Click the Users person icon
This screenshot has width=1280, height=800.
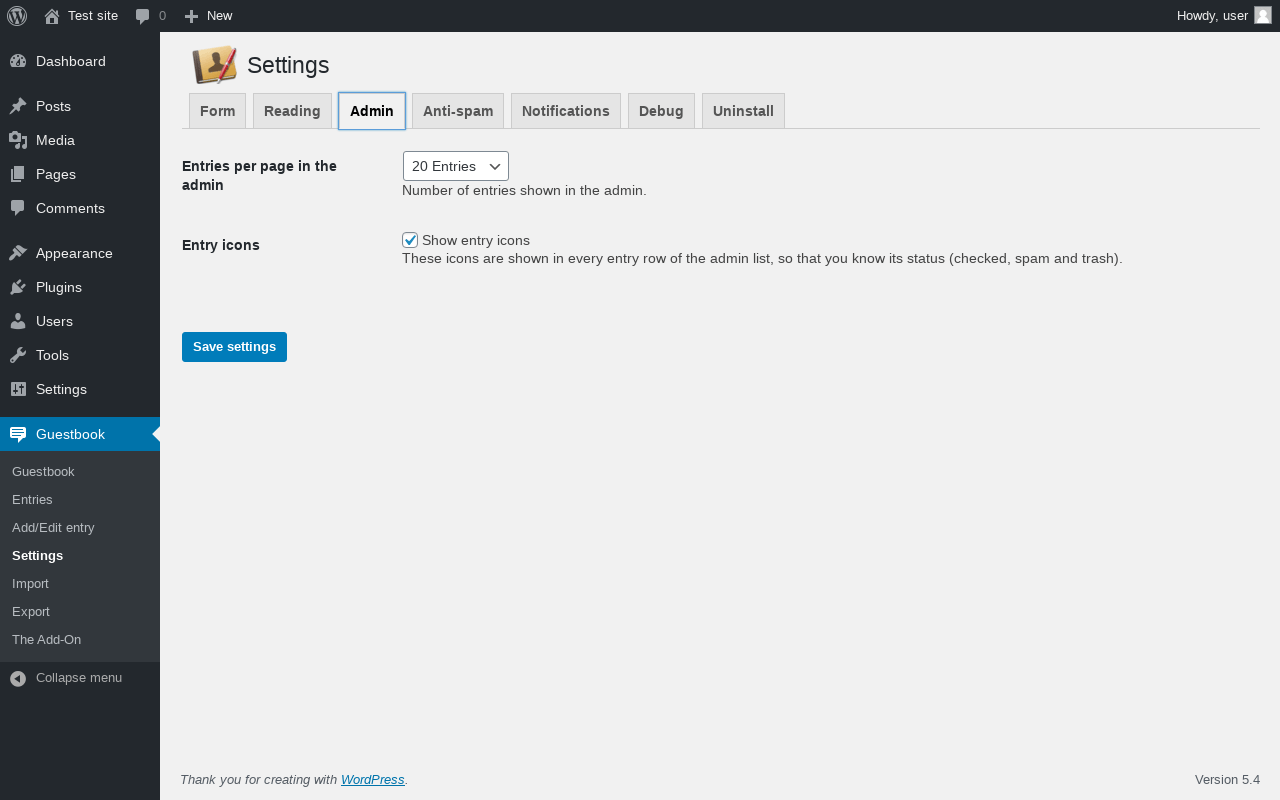click(18, 321)
